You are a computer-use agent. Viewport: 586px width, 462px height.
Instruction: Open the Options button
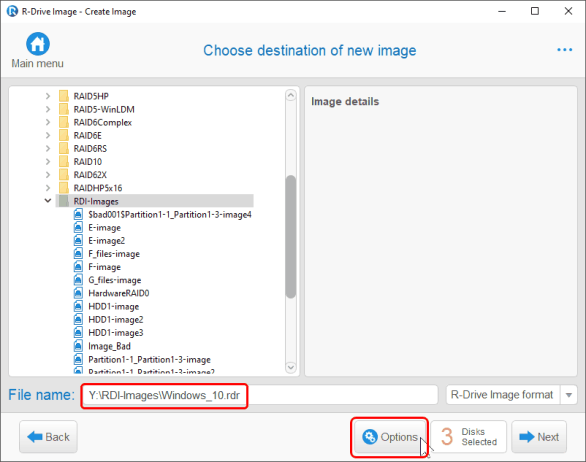pos(390,437)
